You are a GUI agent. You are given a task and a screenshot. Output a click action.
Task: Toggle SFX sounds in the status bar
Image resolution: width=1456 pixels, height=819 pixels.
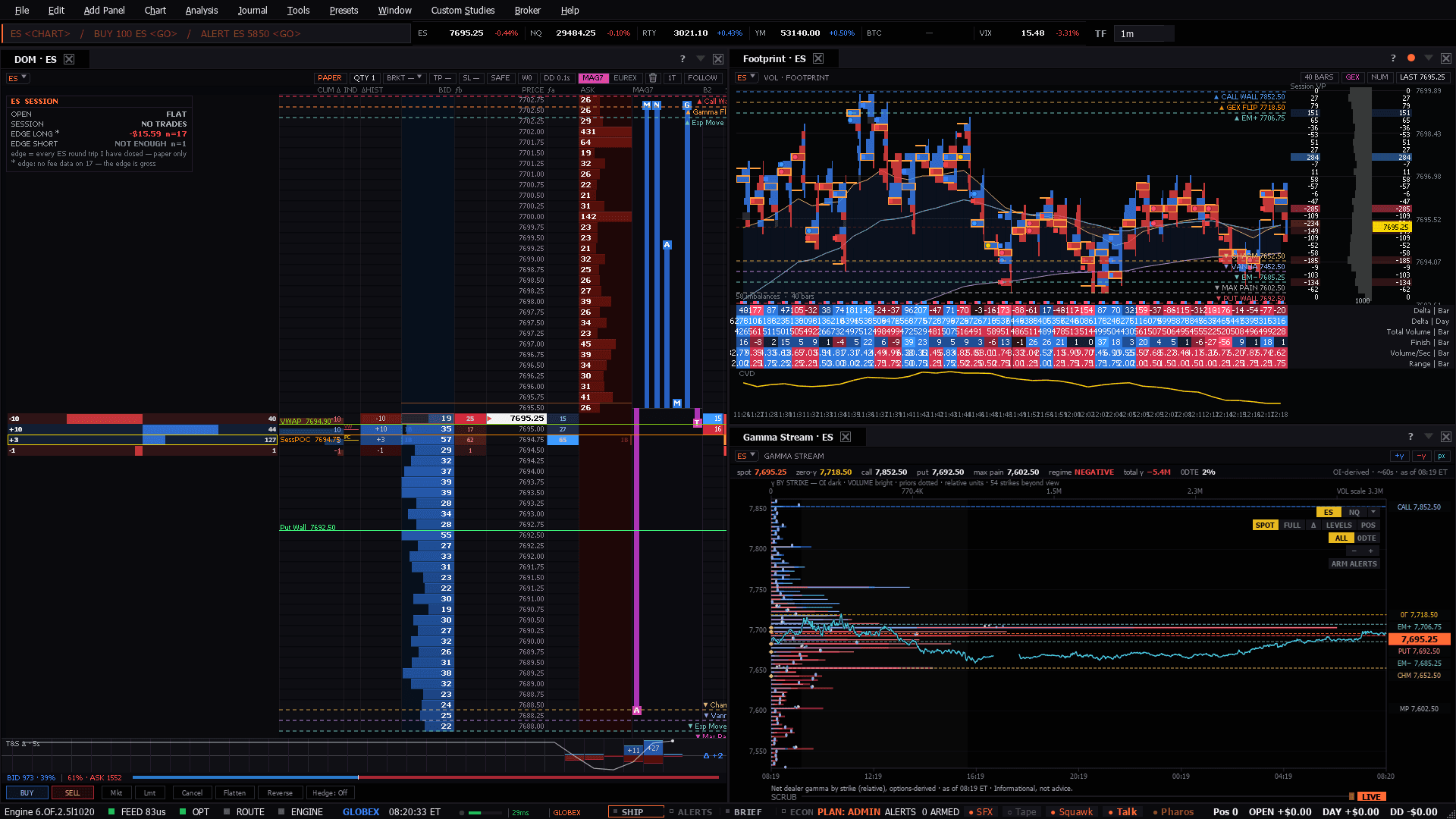[981, 811]
